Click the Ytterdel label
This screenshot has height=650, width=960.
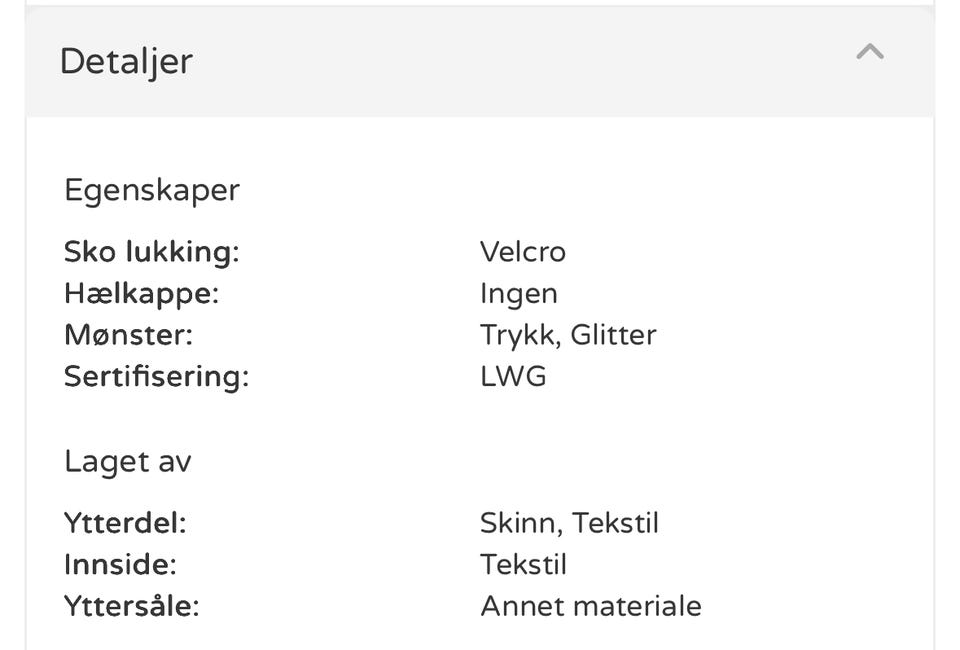tap(126, 523)
